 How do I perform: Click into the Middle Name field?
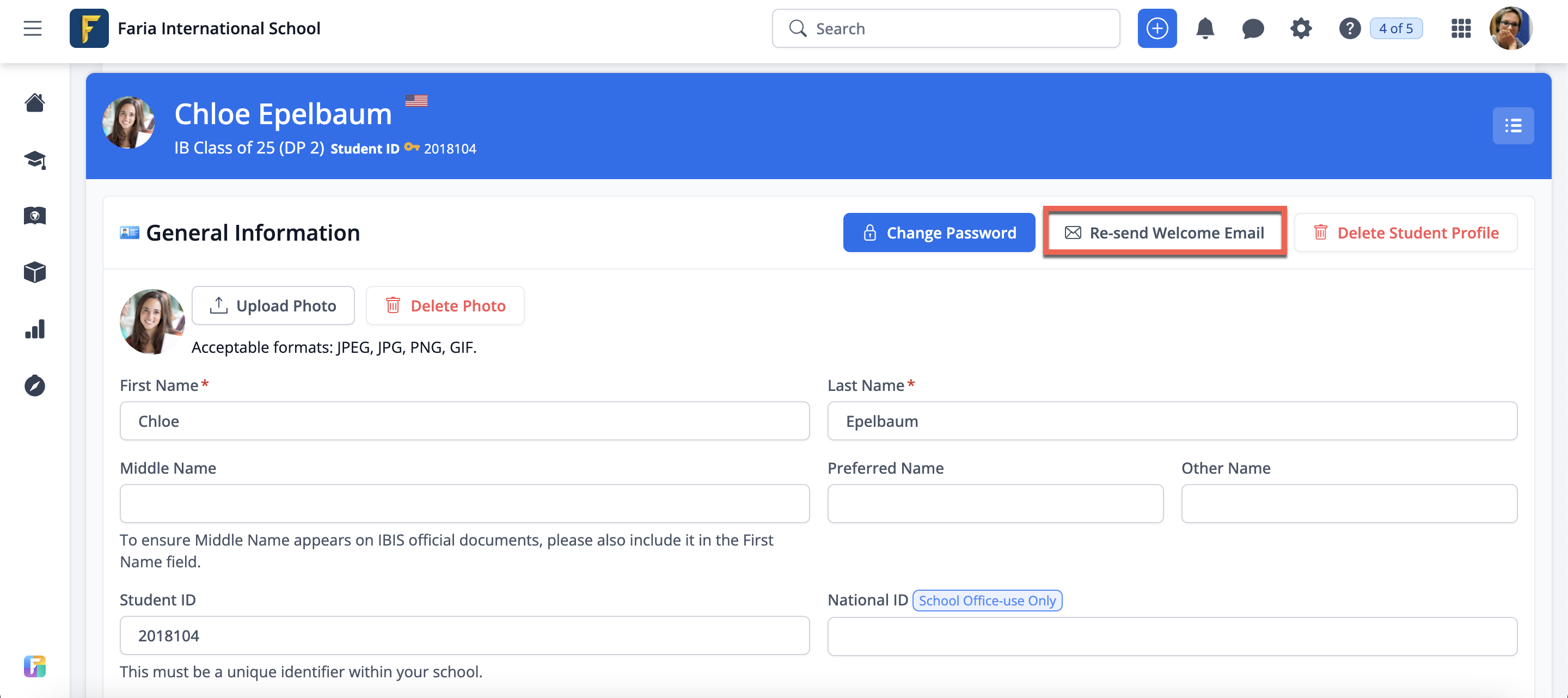coord(464,504)
